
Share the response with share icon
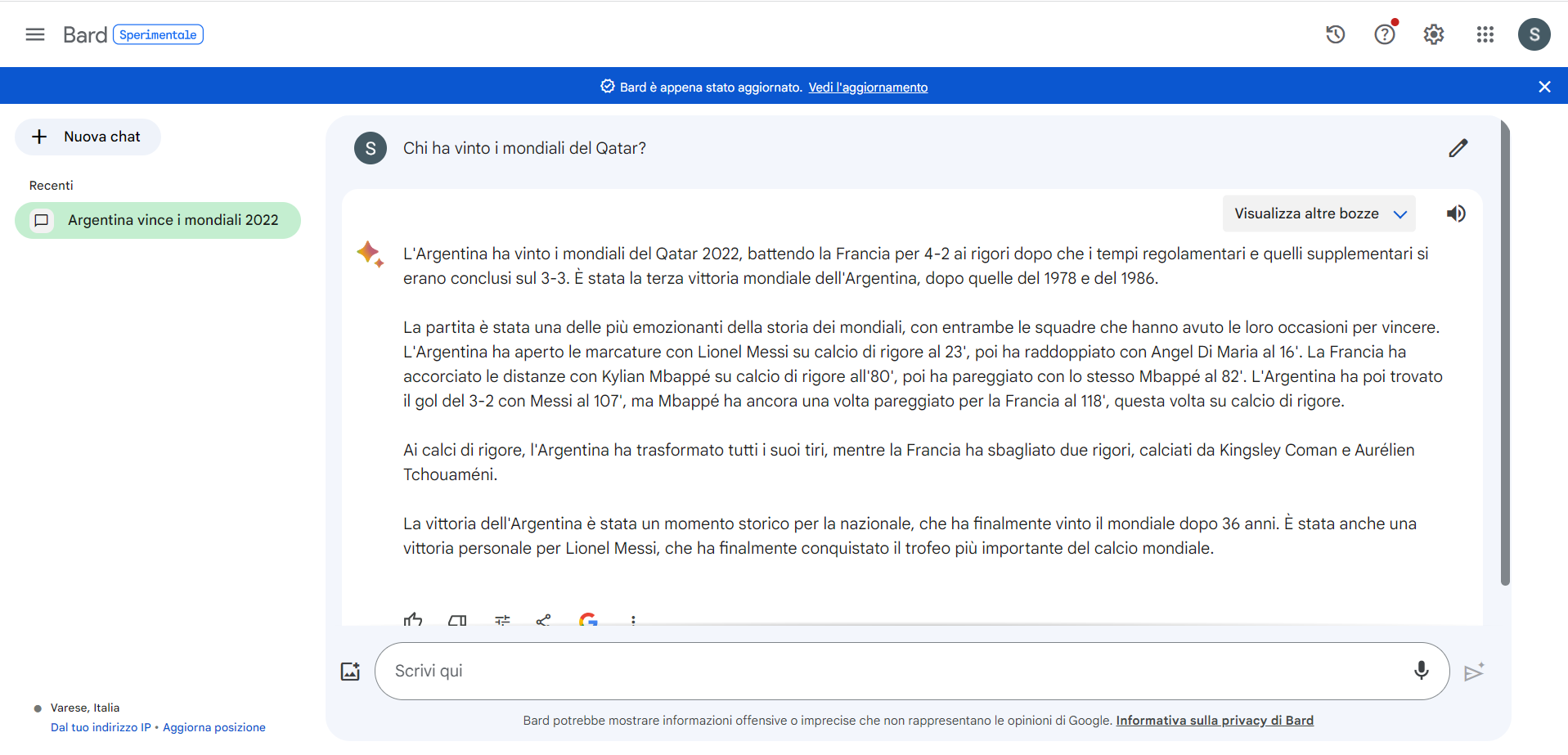pyautogui.click(x=543, y=620)
